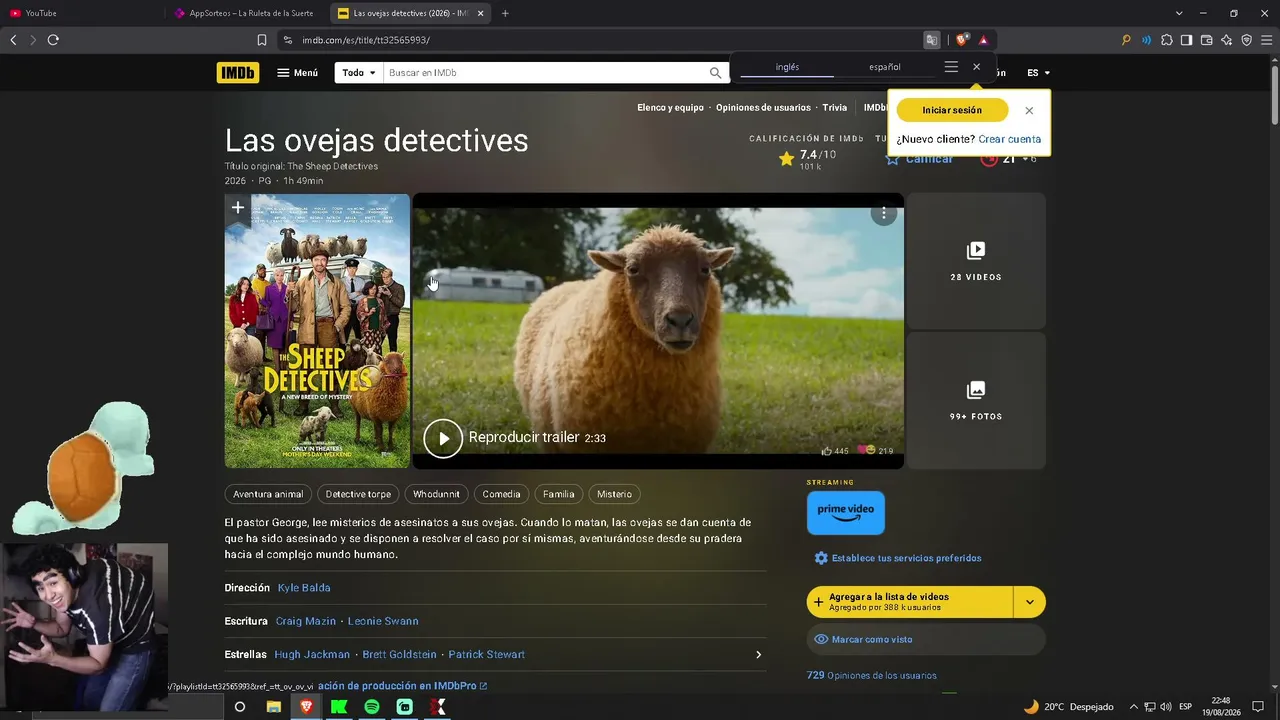Open 729 Opiniones de los usuarios

(x=872, y=675)
